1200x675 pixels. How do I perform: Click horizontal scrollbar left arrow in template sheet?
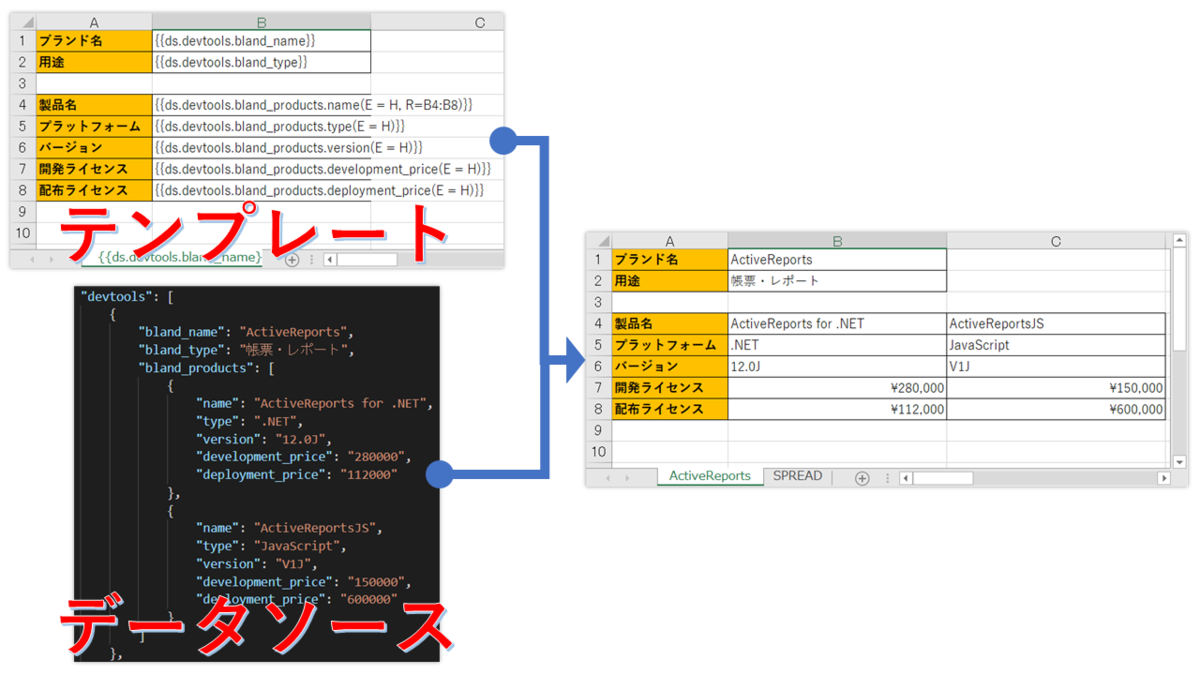[331, 259]
